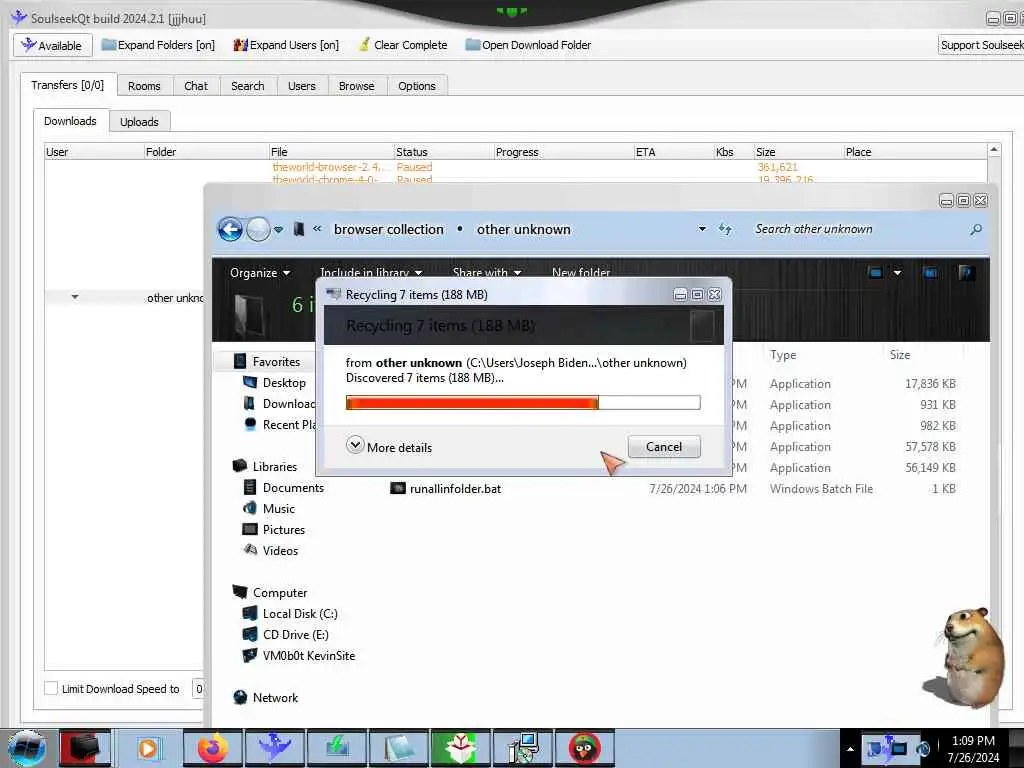Screen dimensions: 1024x768
Task: Click the Explorer Back navigation button
Action: 230,229
